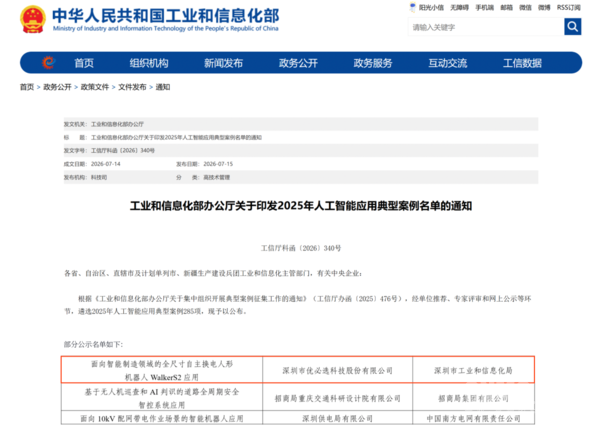Click the cell 招商局集团有限公司

coord(473,398)
